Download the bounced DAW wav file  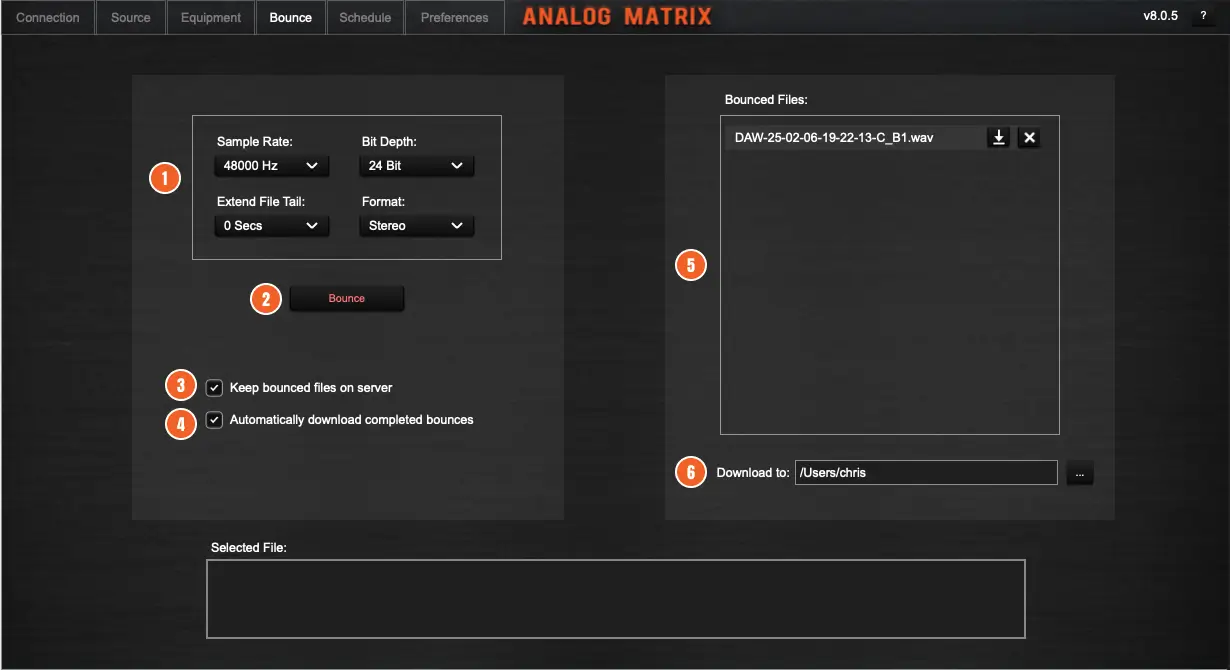coord(998,138)
